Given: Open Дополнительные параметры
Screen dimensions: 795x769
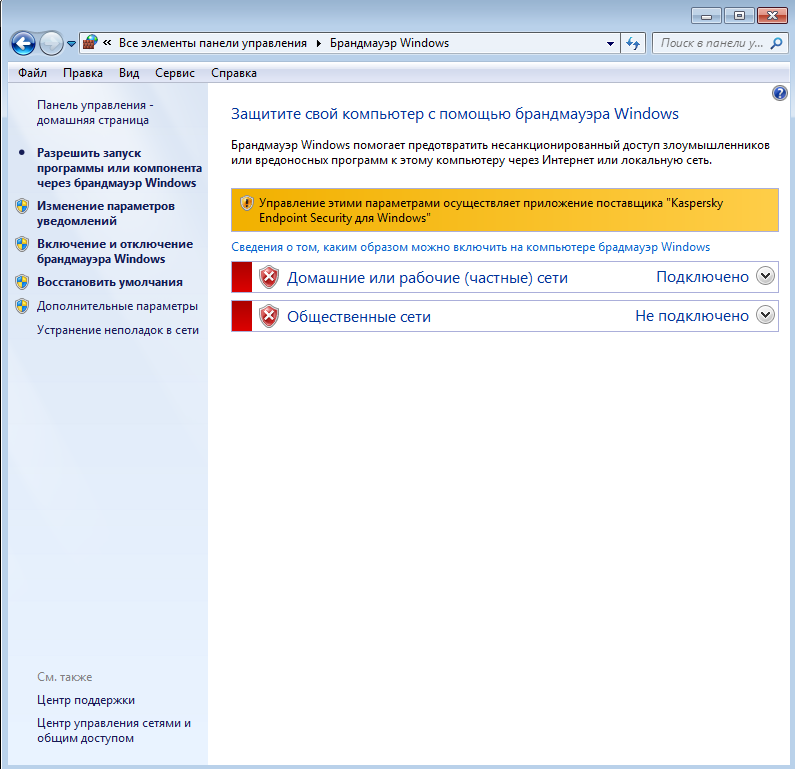Looking at the screenshot, I should [117, 306].
